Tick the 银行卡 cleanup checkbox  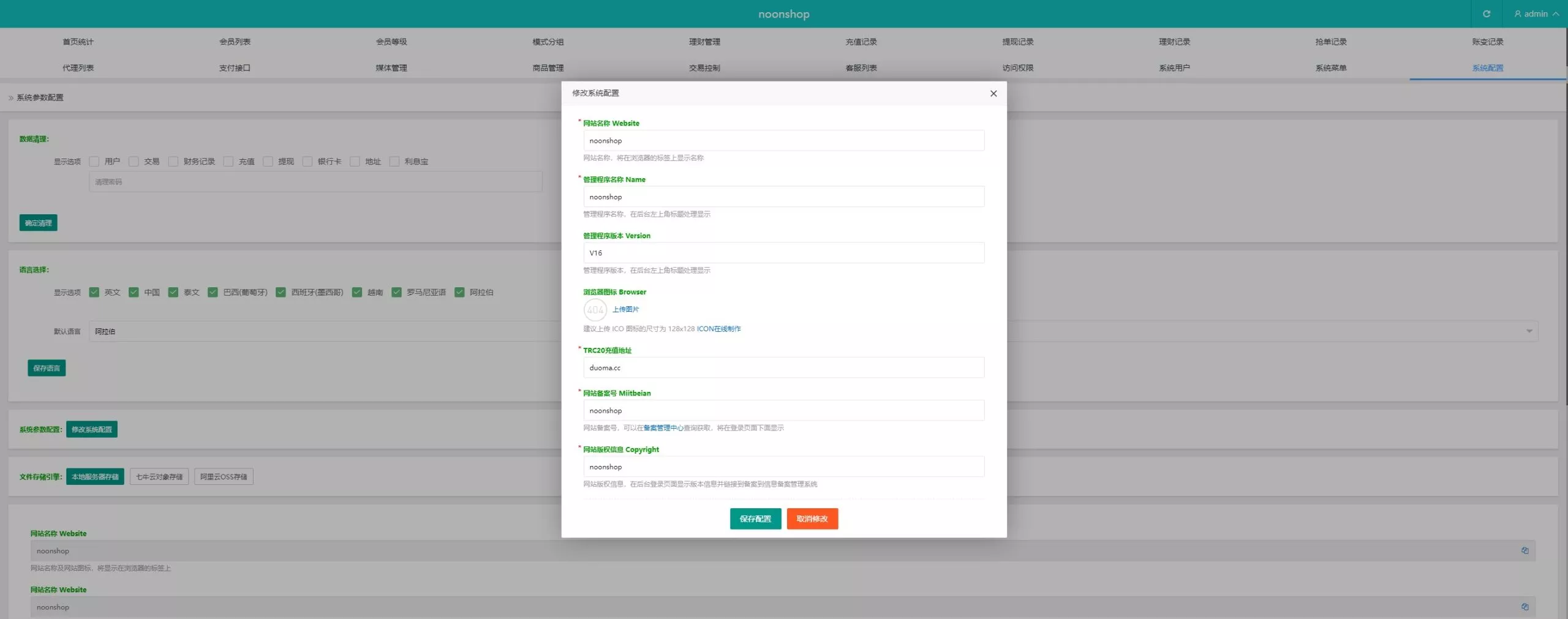click(x=307, y=161)
